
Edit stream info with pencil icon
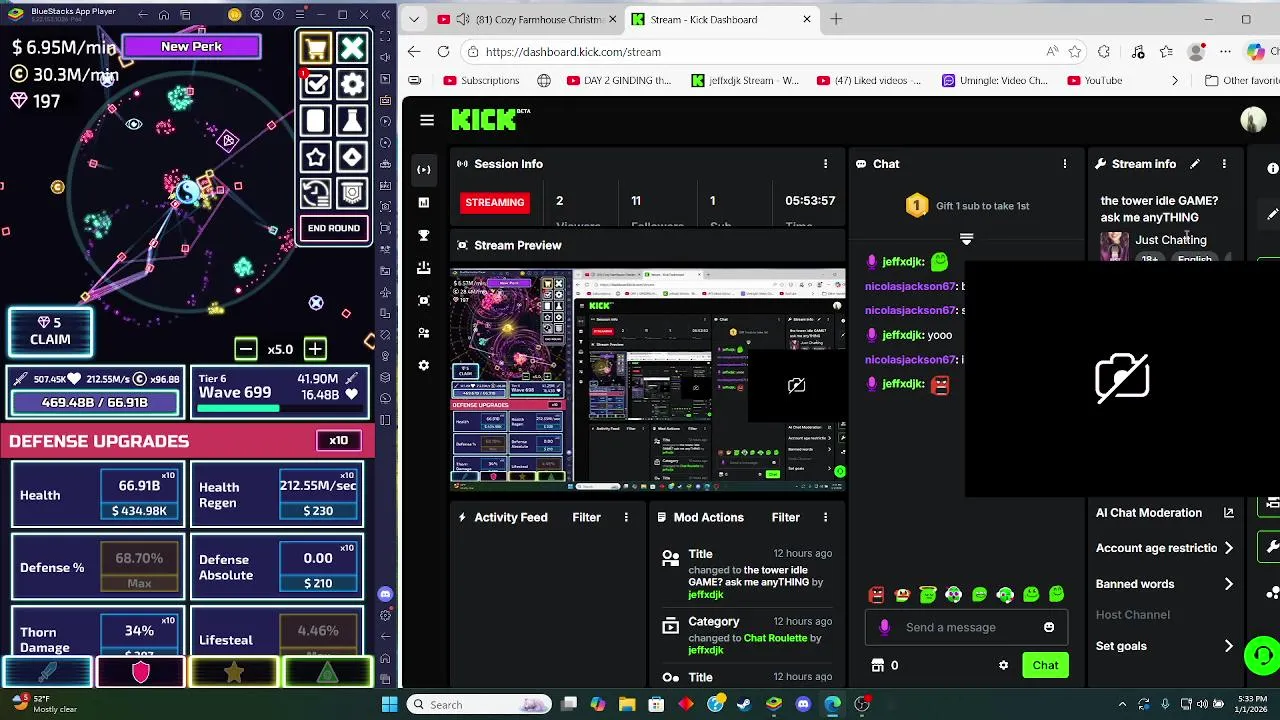tap(1194, 164)
